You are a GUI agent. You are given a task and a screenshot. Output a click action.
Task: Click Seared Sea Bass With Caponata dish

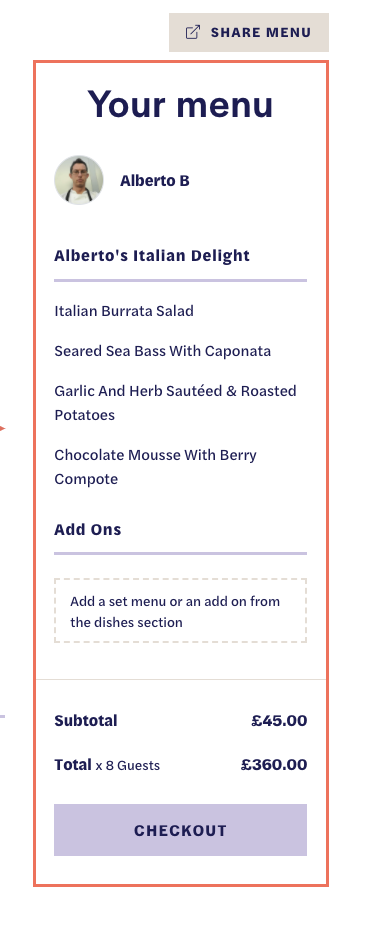point(162,351)
